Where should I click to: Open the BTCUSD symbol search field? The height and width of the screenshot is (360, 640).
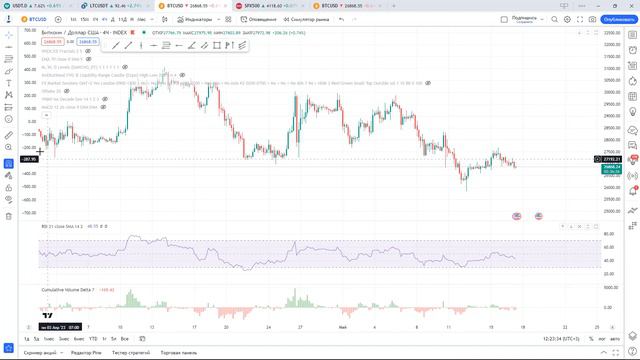[x=34, y=19]
